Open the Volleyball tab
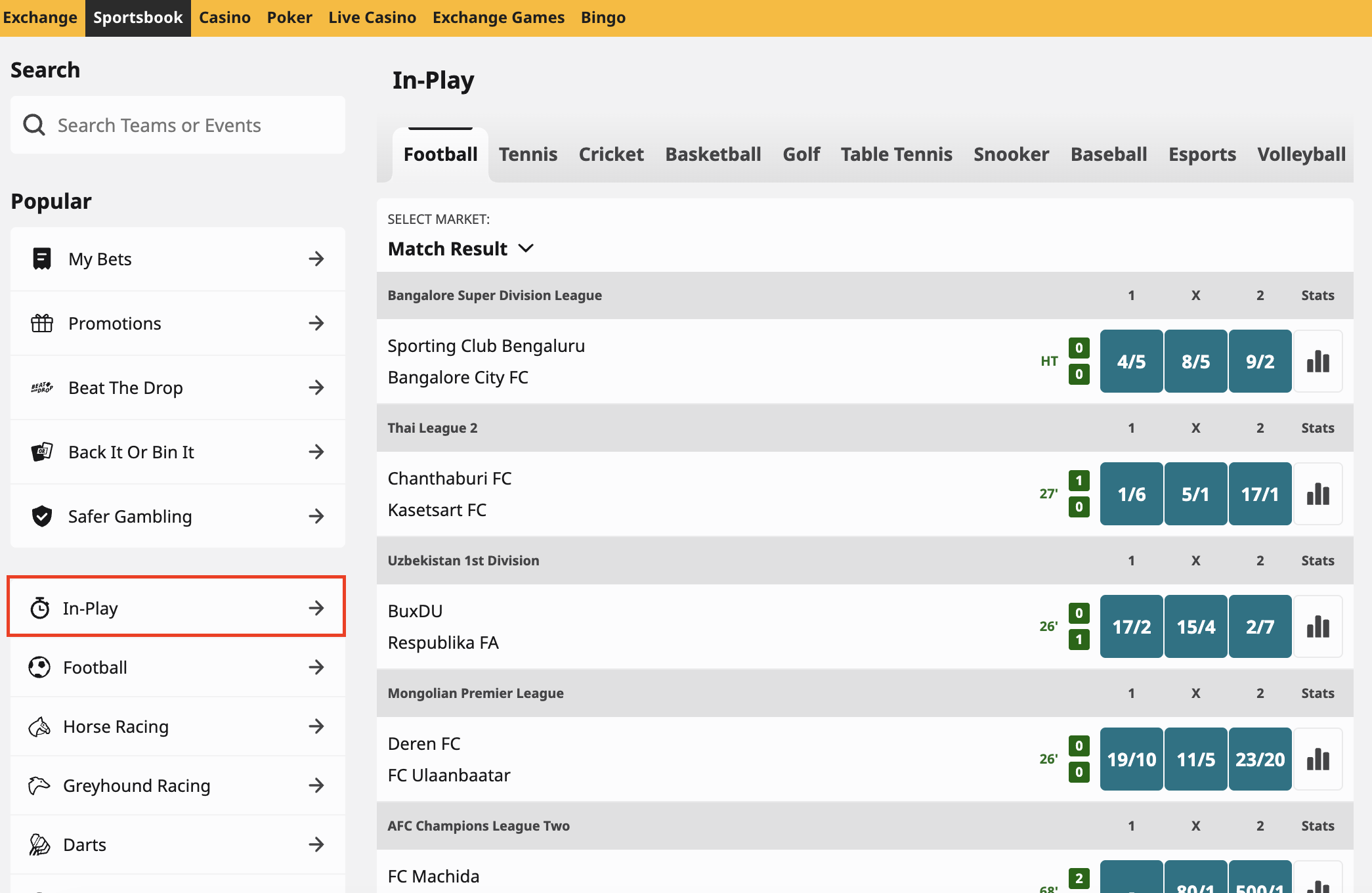 coord(1301,154)
